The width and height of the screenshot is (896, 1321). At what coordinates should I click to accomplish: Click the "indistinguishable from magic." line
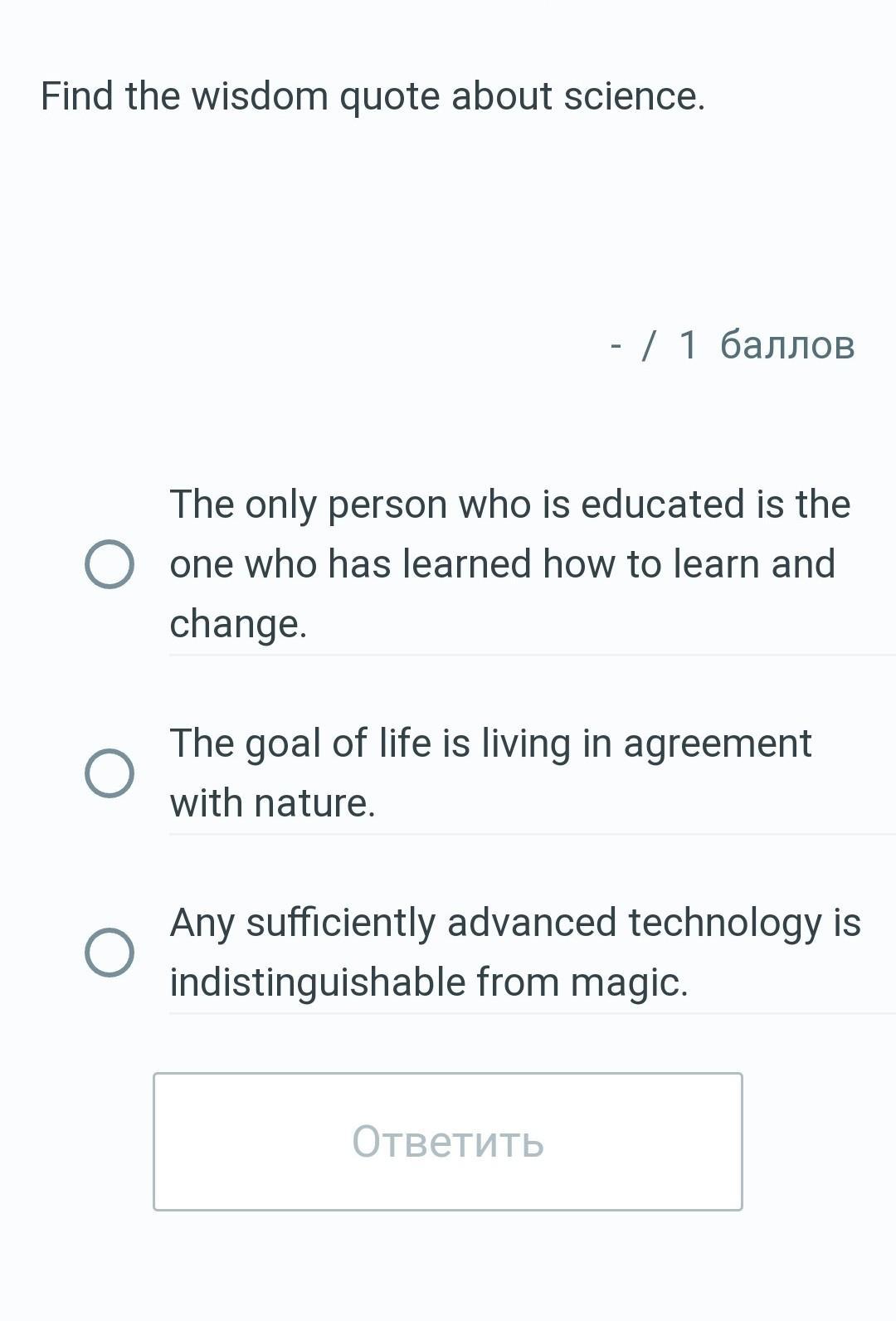click(429, 982)
